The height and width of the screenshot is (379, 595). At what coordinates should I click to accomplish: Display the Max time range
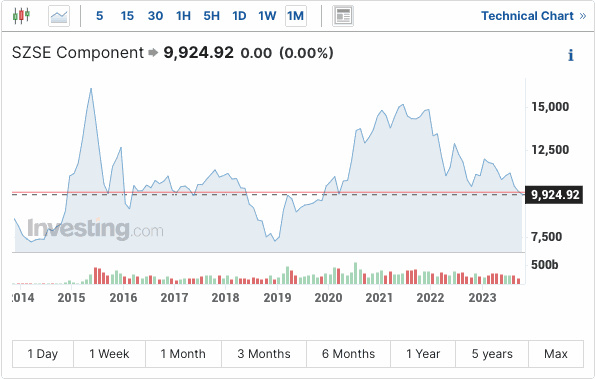click(556, 354)
